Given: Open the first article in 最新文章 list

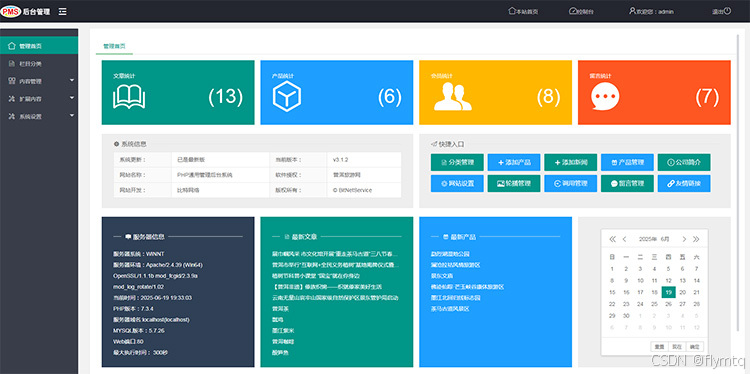Looking at the screenshot, I should pyautogui.click(x=335, y=253).
